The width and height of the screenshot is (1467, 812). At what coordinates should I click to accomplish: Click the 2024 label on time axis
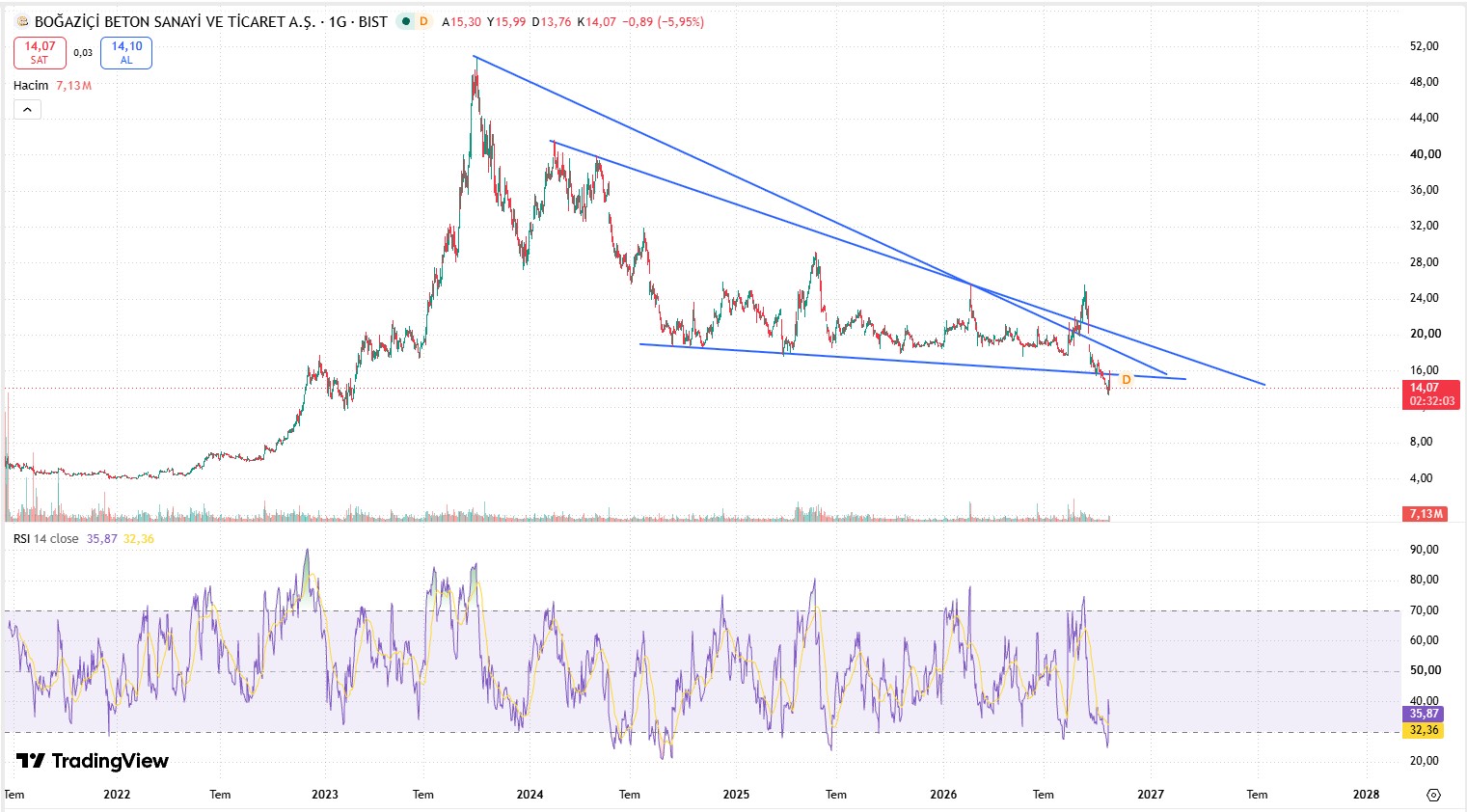[530, 795]
